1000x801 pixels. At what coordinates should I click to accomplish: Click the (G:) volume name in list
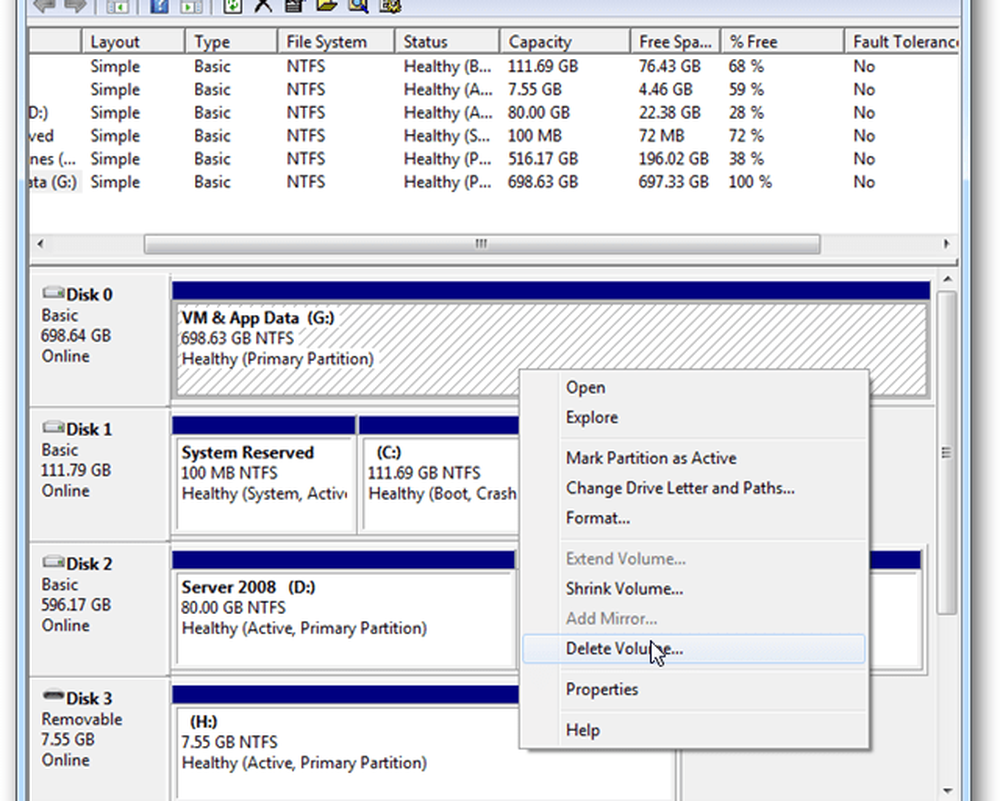coord(54,182)
